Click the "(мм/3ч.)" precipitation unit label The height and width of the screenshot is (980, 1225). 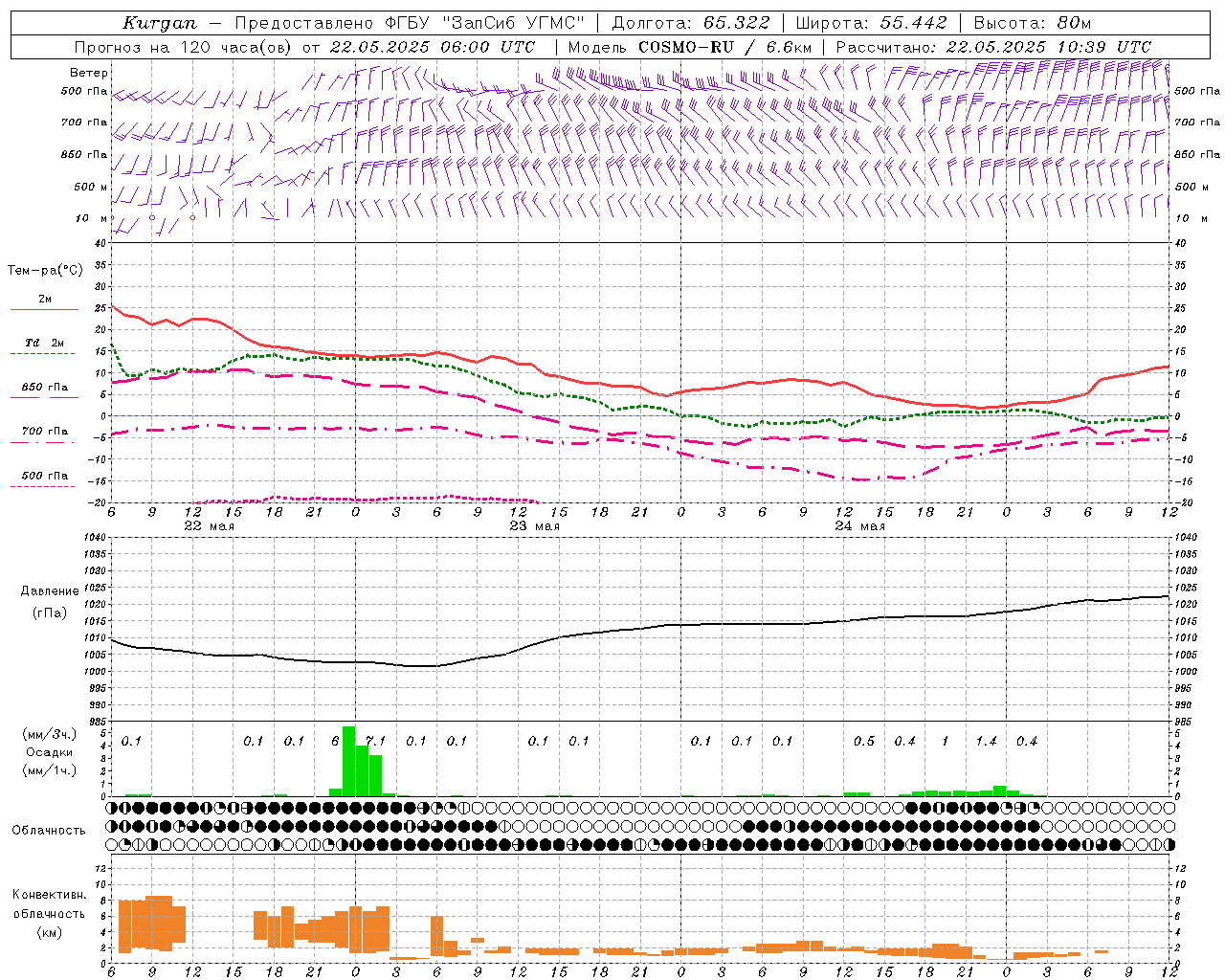pos(48,734)
